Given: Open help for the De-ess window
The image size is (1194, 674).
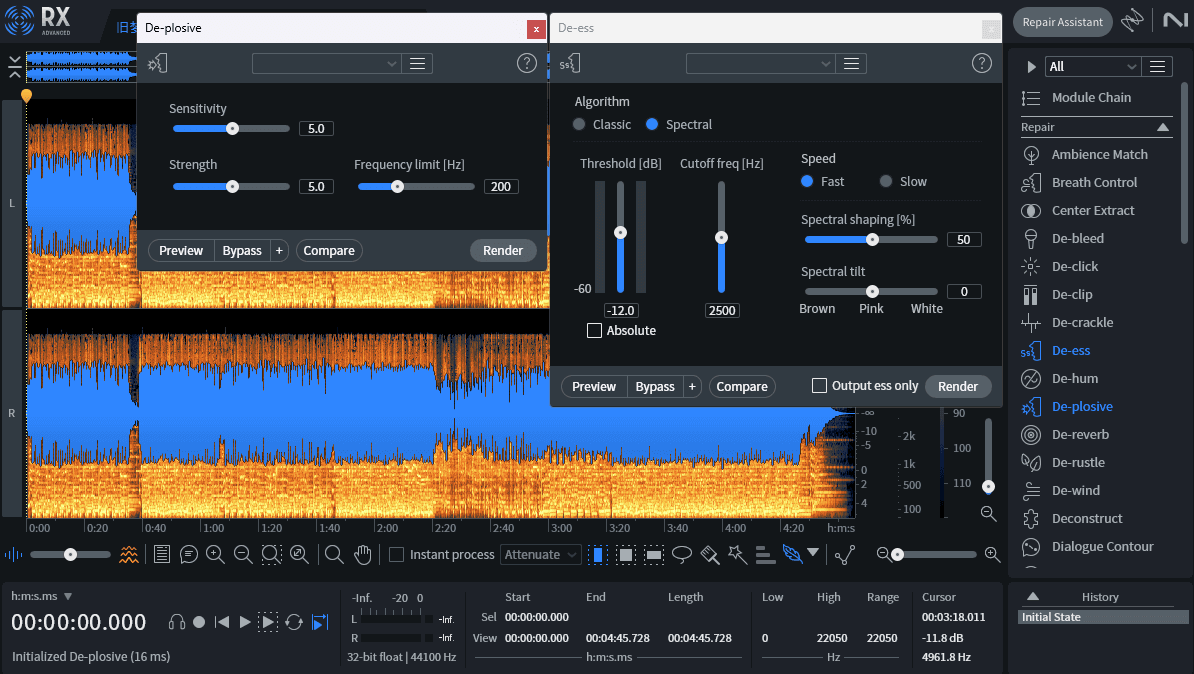Looking at the screenshot, I should pos(982,63).
